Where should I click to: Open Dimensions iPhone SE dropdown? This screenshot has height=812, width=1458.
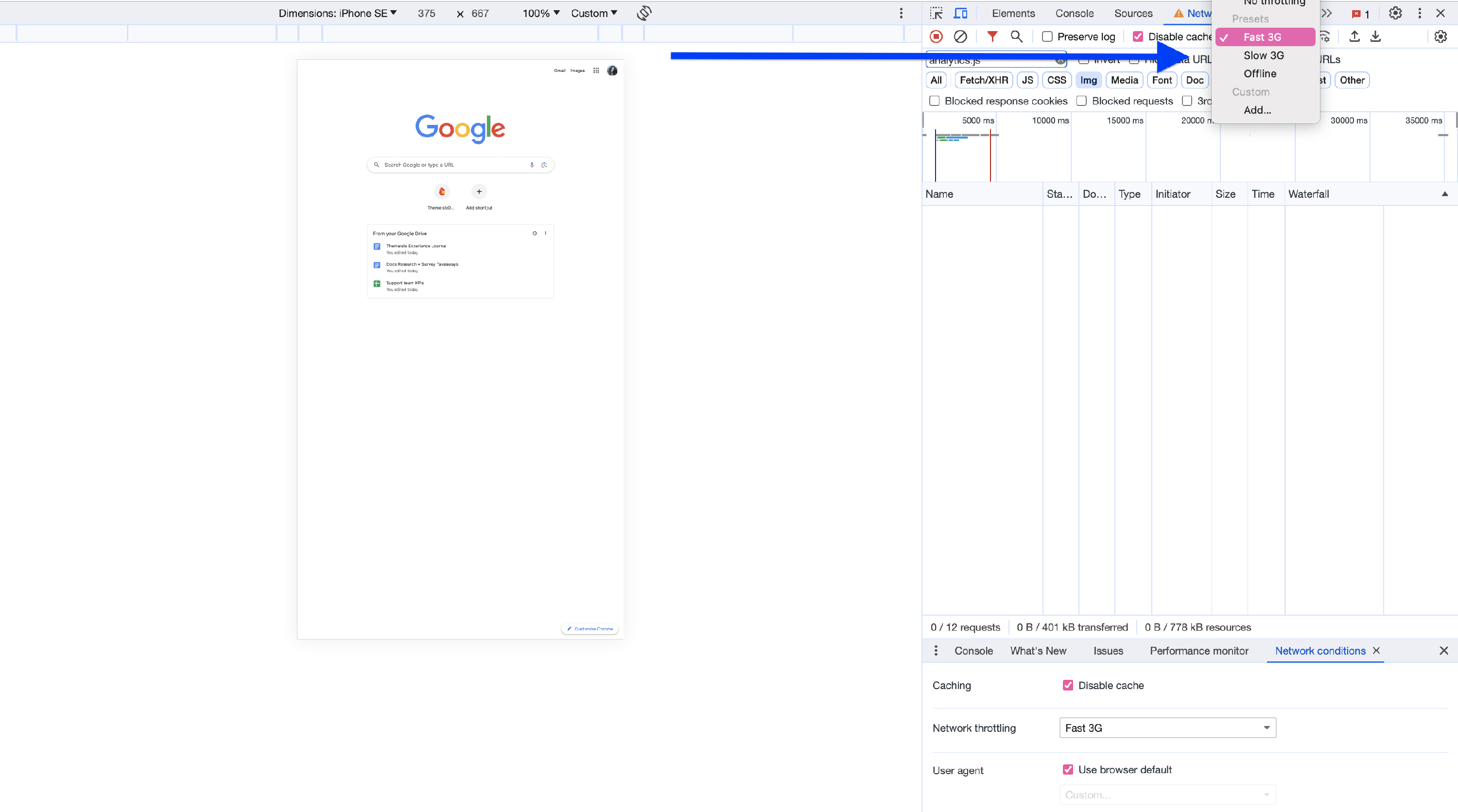coord(337,13)
